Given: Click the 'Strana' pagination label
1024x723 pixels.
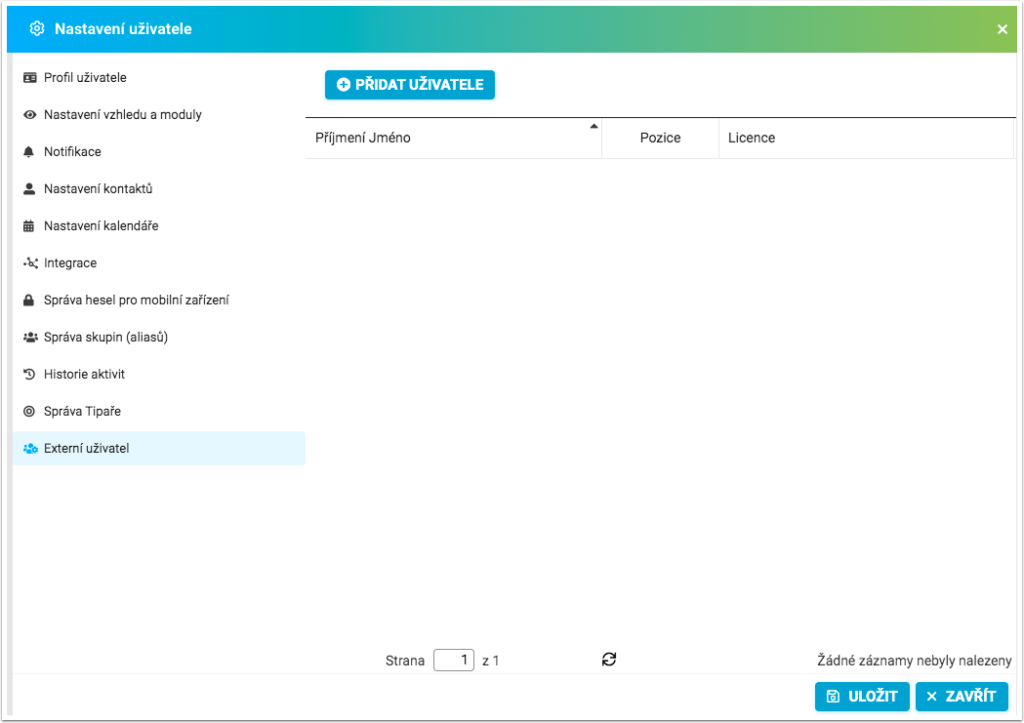Looking at the screenshot, I should pyautogui.click(x=405, y=660).
